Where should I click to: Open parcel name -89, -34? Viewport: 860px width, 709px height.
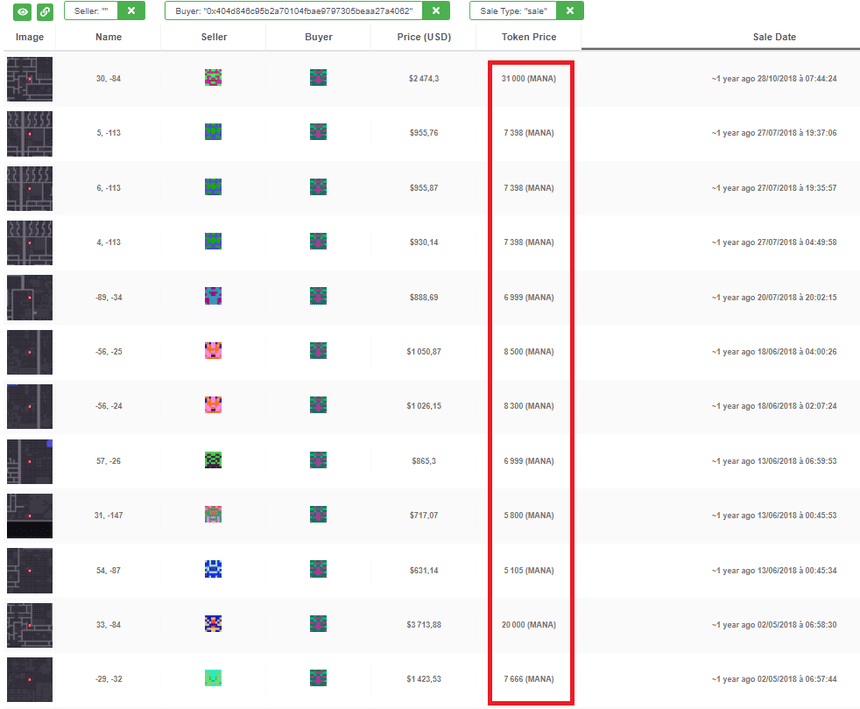click(109, 297)
